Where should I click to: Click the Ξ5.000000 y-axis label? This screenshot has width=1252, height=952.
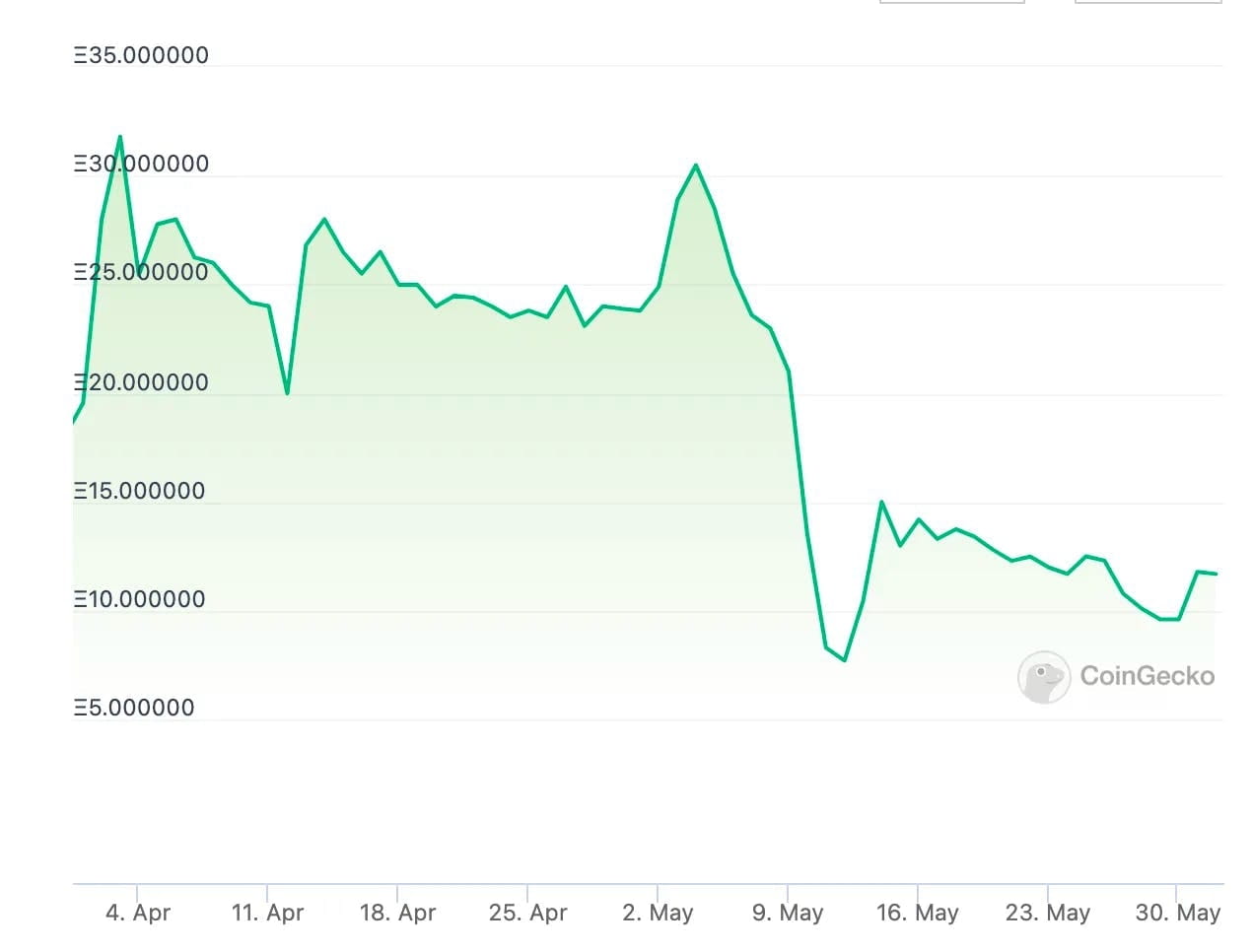pos(134,708)
